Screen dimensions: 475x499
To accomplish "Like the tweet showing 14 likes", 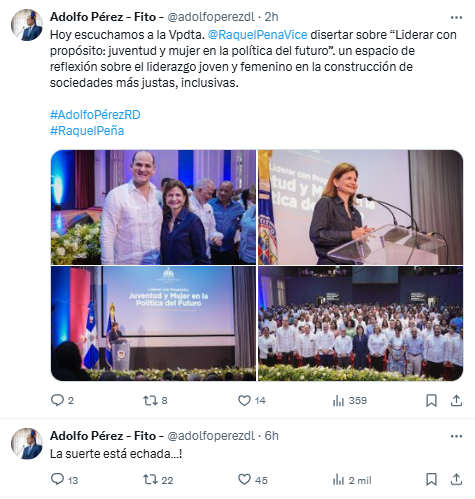I will [252, 400].
